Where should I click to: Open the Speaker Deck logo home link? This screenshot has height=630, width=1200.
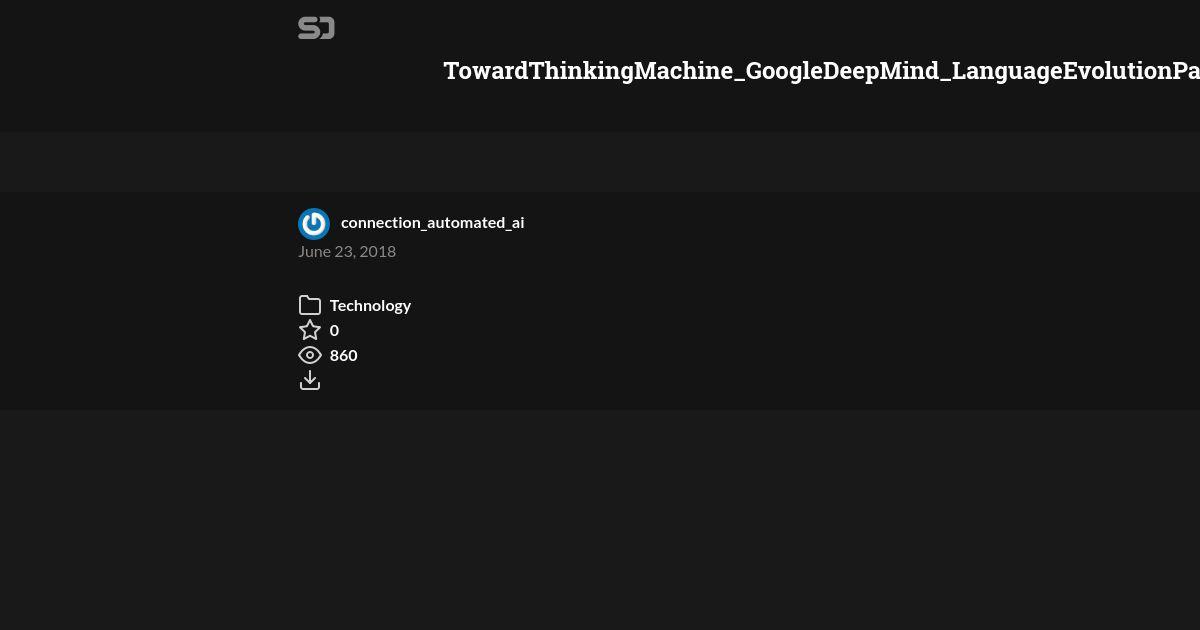click(316, 28)
